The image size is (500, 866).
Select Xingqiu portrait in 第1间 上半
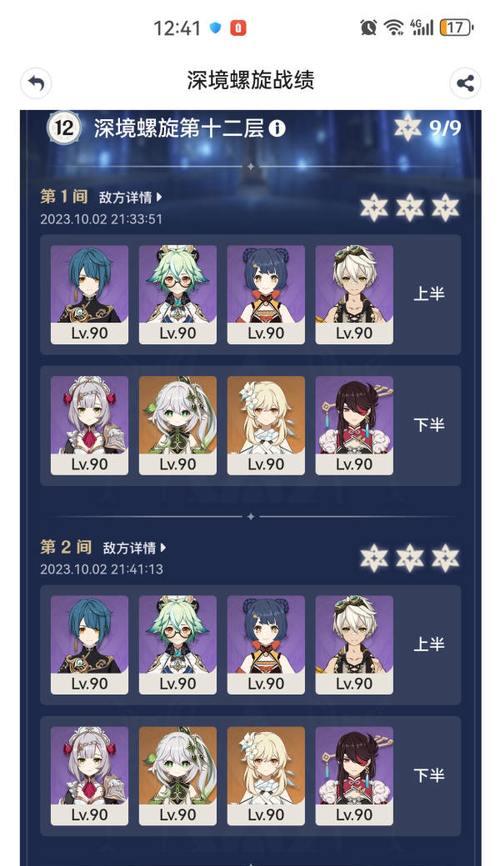tap(90, 295)
